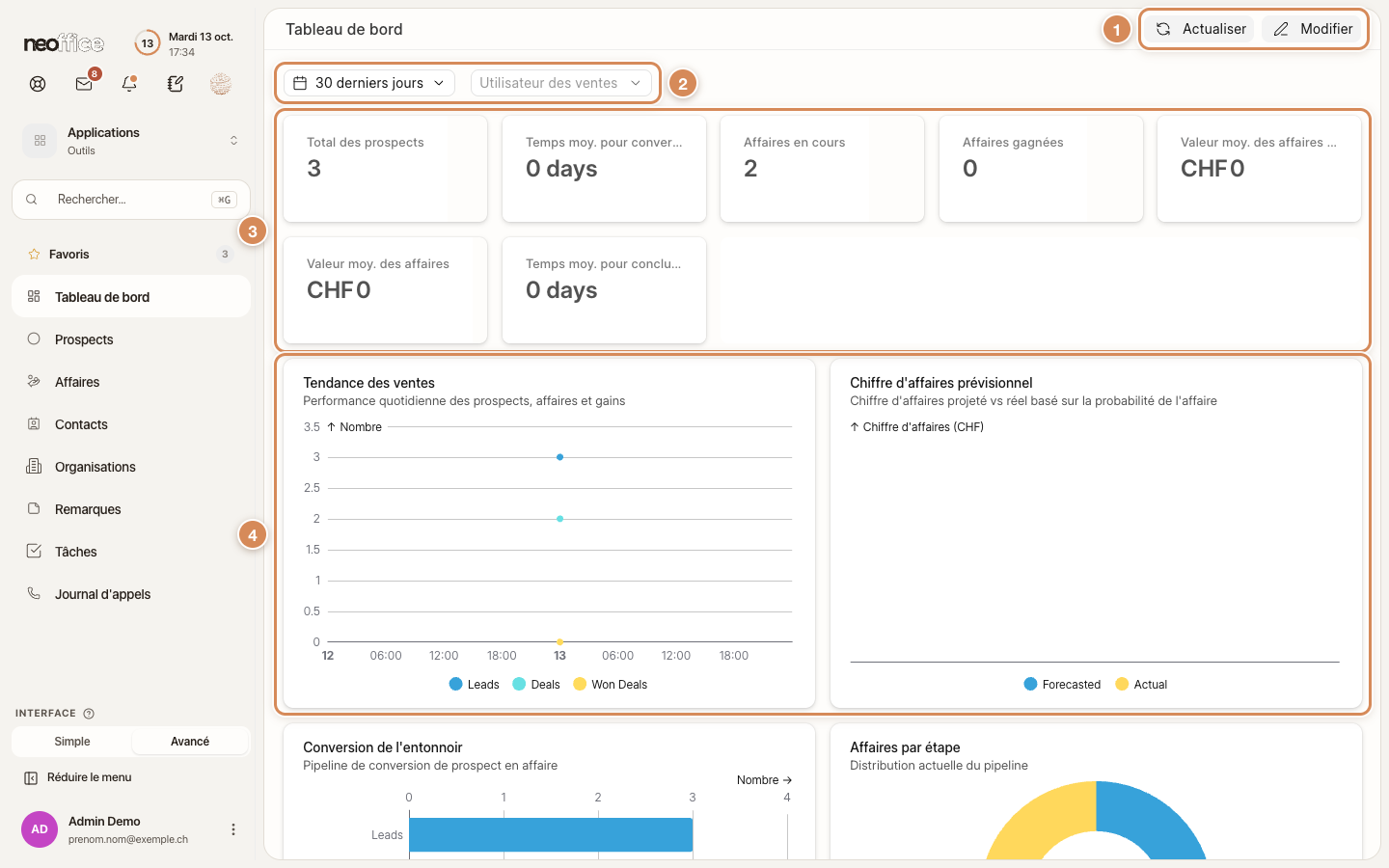The image size is (1389, 868).
Task: Click the compose note icon
Action: coord(175,84)
